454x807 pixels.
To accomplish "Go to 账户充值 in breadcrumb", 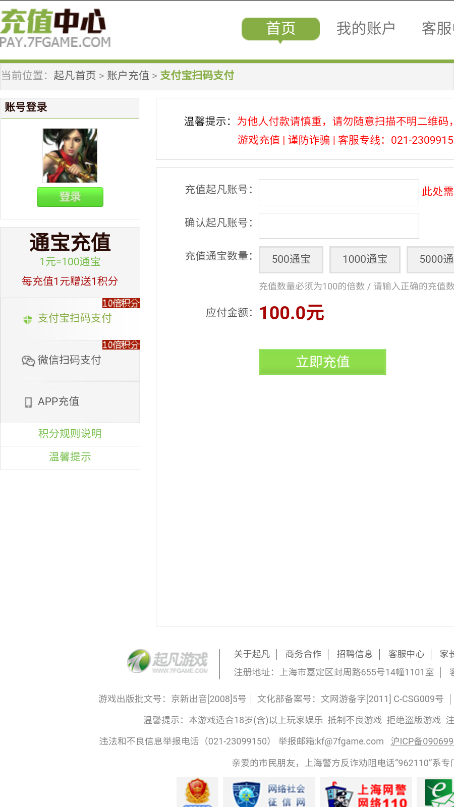I will pyautogui.click(x=128, y=76).
